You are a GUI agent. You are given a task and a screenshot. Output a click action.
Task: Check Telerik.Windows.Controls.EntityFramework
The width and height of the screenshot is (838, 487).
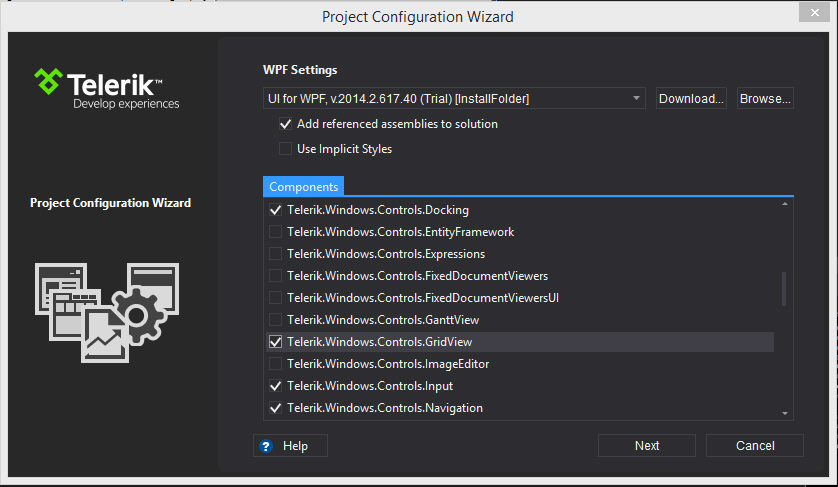(x=276, y=232)
